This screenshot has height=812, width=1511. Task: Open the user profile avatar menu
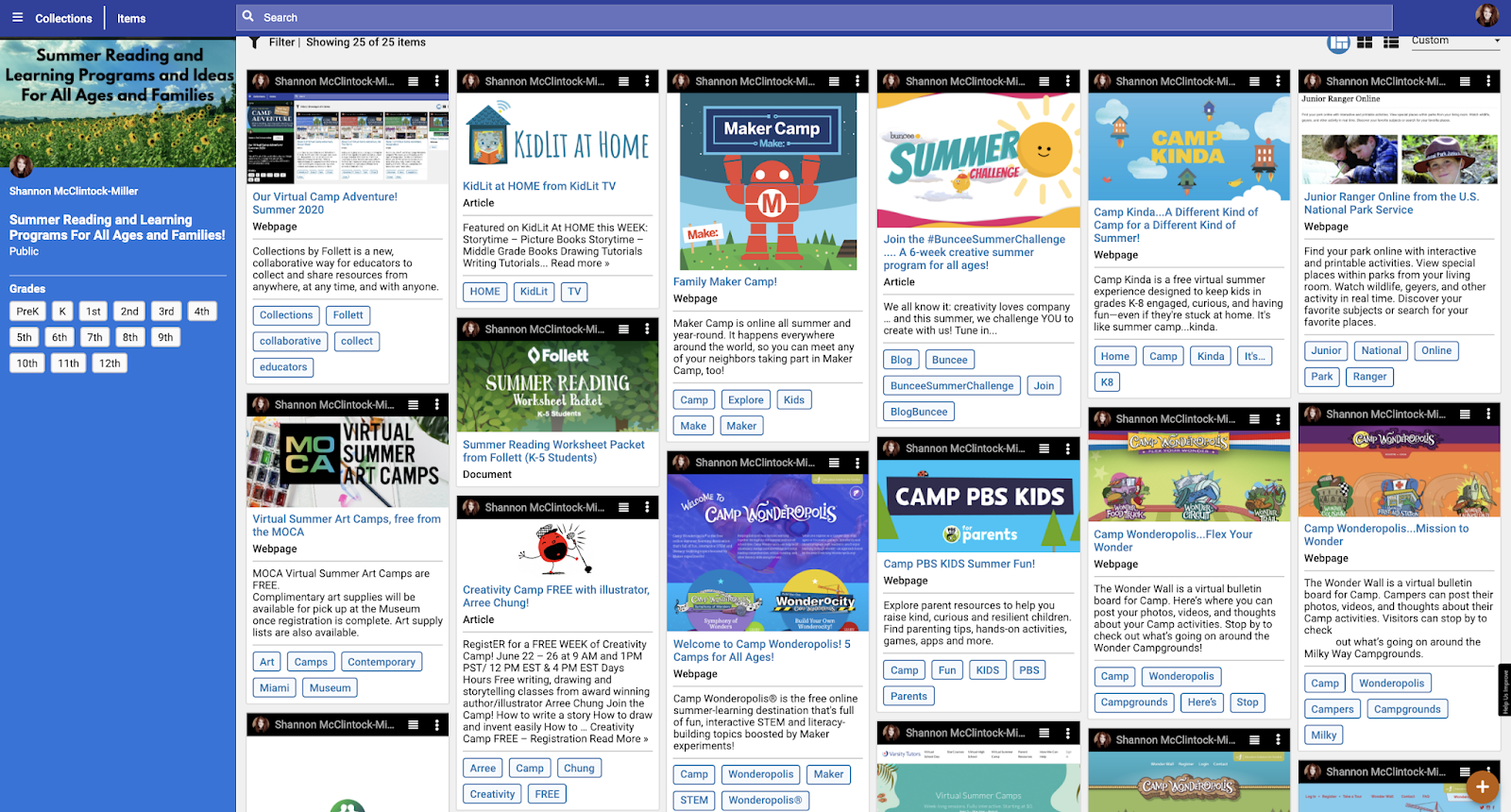click(1486, 15)
